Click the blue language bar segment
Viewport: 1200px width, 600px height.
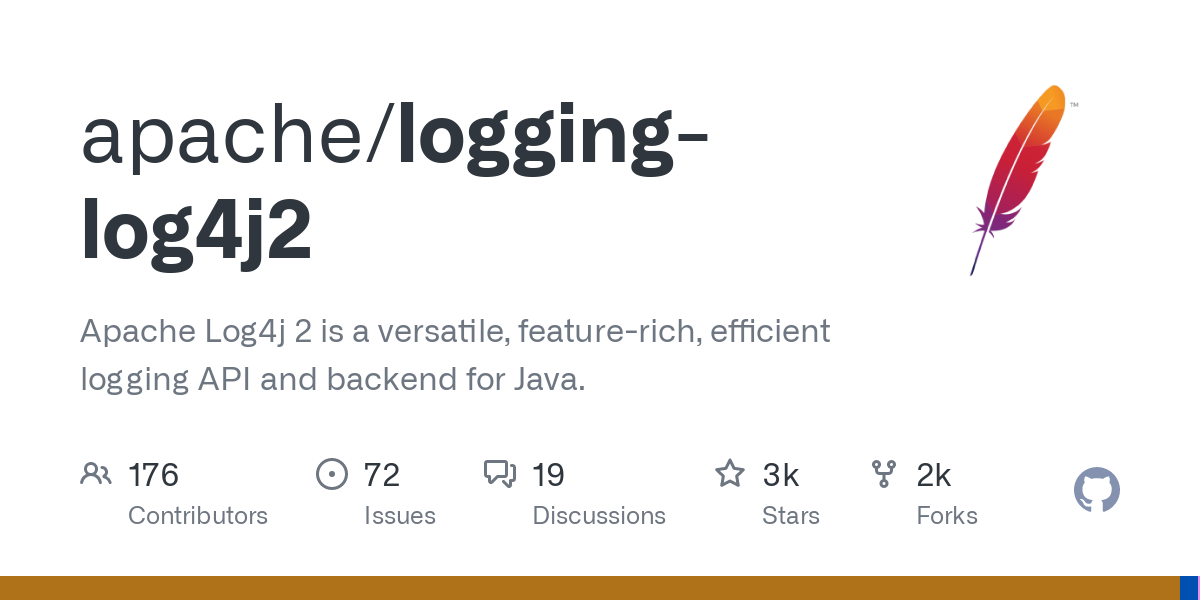(x=1187, y=588)
